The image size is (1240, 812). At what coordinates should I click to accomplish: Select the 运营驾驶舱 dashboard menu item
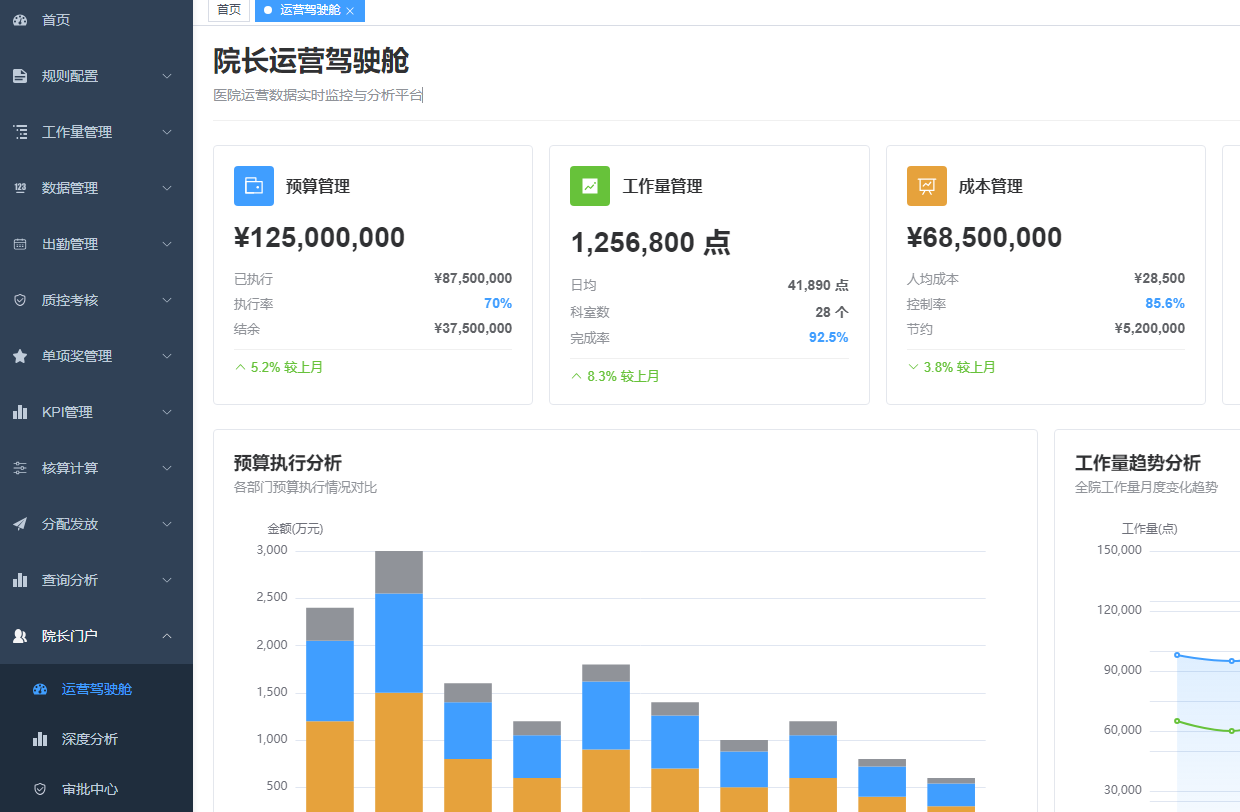[x=96, y=689]
